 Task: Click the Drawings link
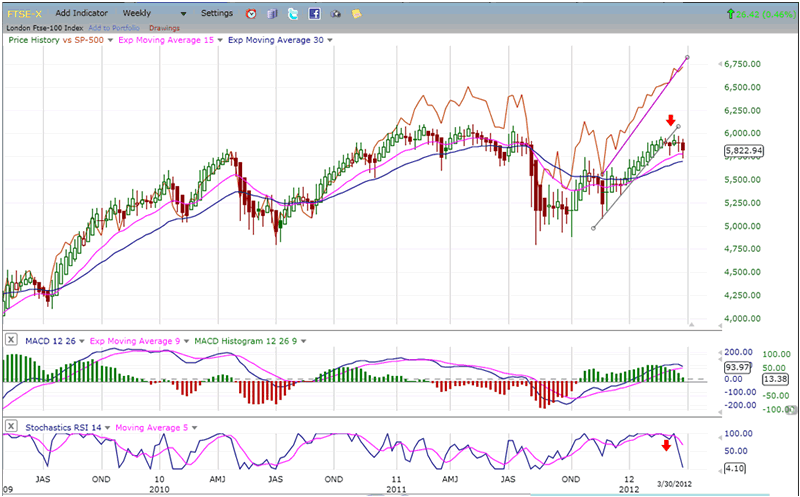click(163, 27)
